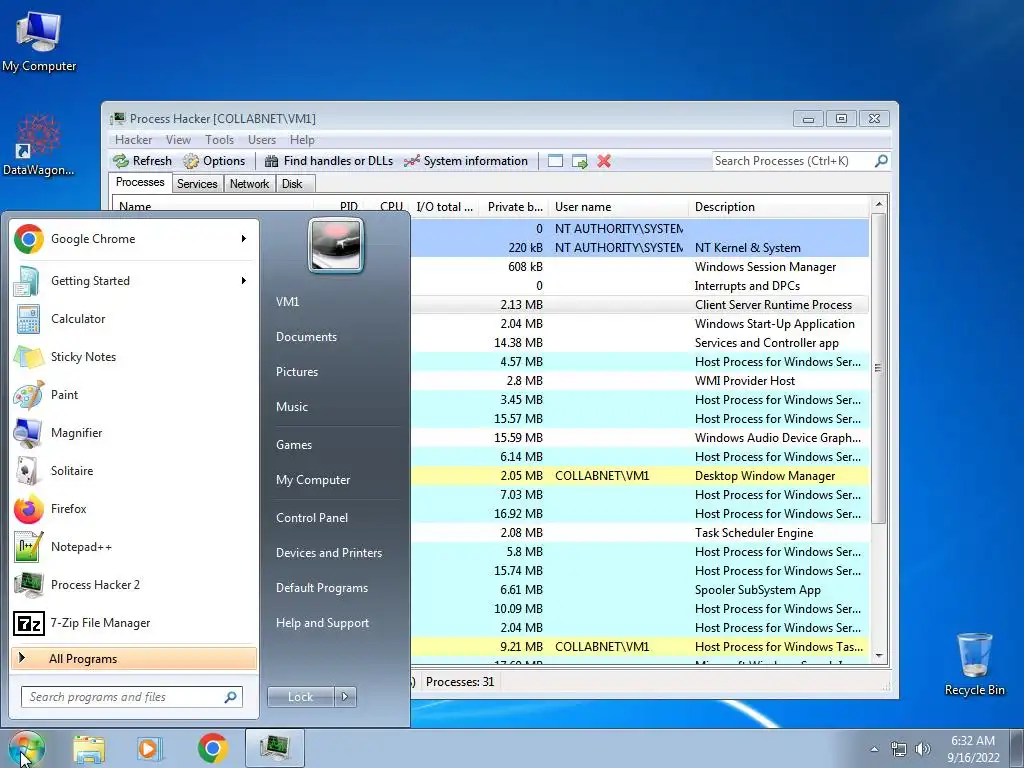Click the user account picture in Start menu

[336, 246]
